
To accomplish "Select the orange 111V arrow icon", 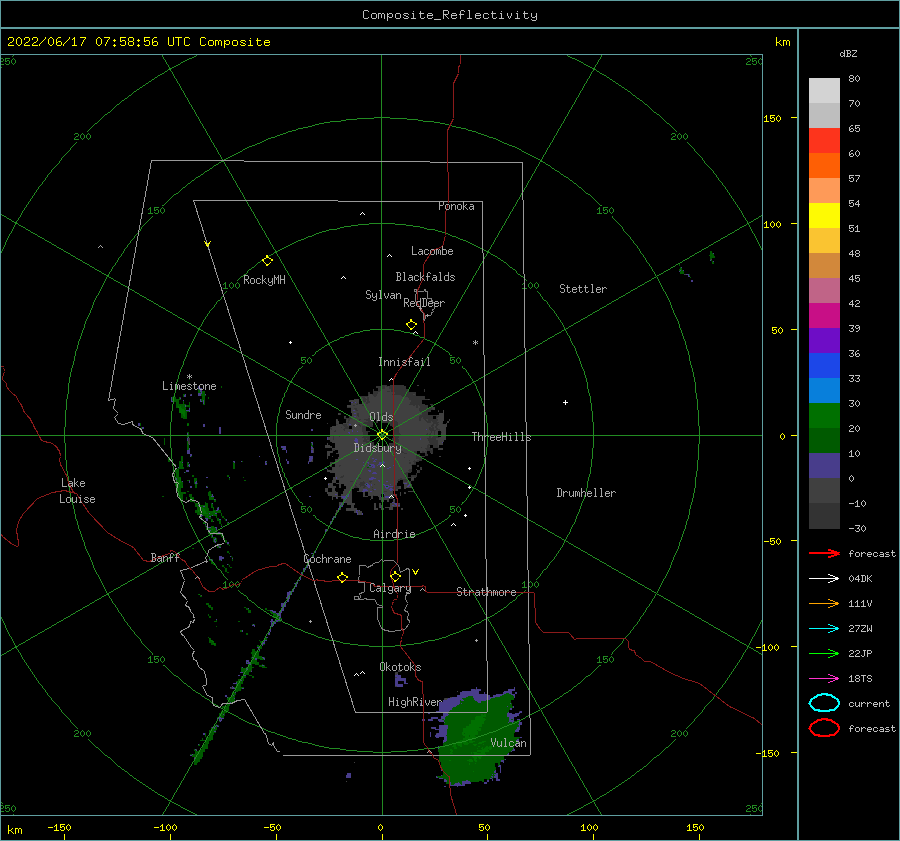I will 824,603.
